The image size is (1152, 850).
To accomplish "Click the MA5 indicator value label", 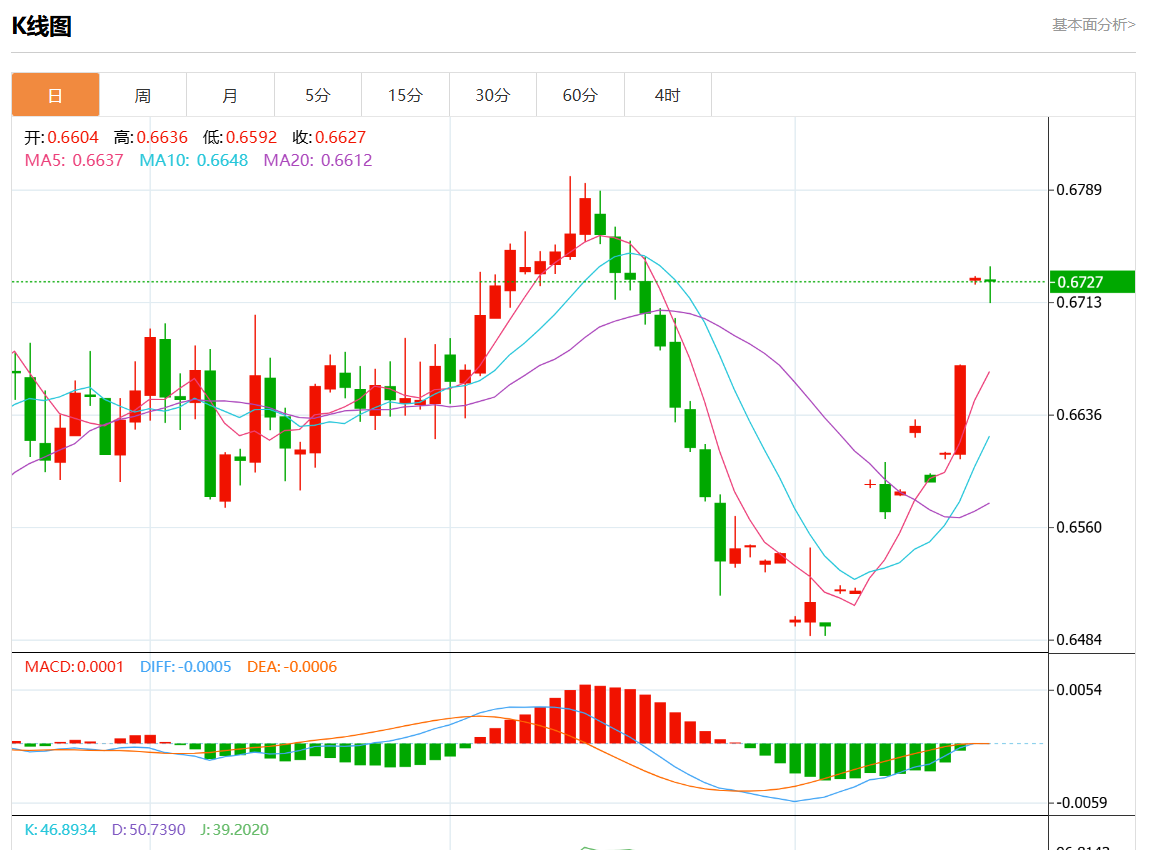I will pyautogui.click(x=74, y=160).
